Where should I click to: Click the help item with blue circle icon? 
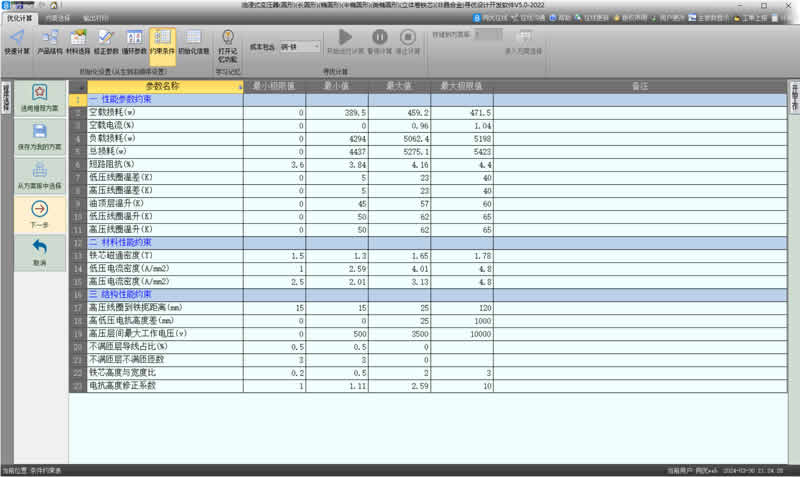pyautogui.click(x=560, y=18)
